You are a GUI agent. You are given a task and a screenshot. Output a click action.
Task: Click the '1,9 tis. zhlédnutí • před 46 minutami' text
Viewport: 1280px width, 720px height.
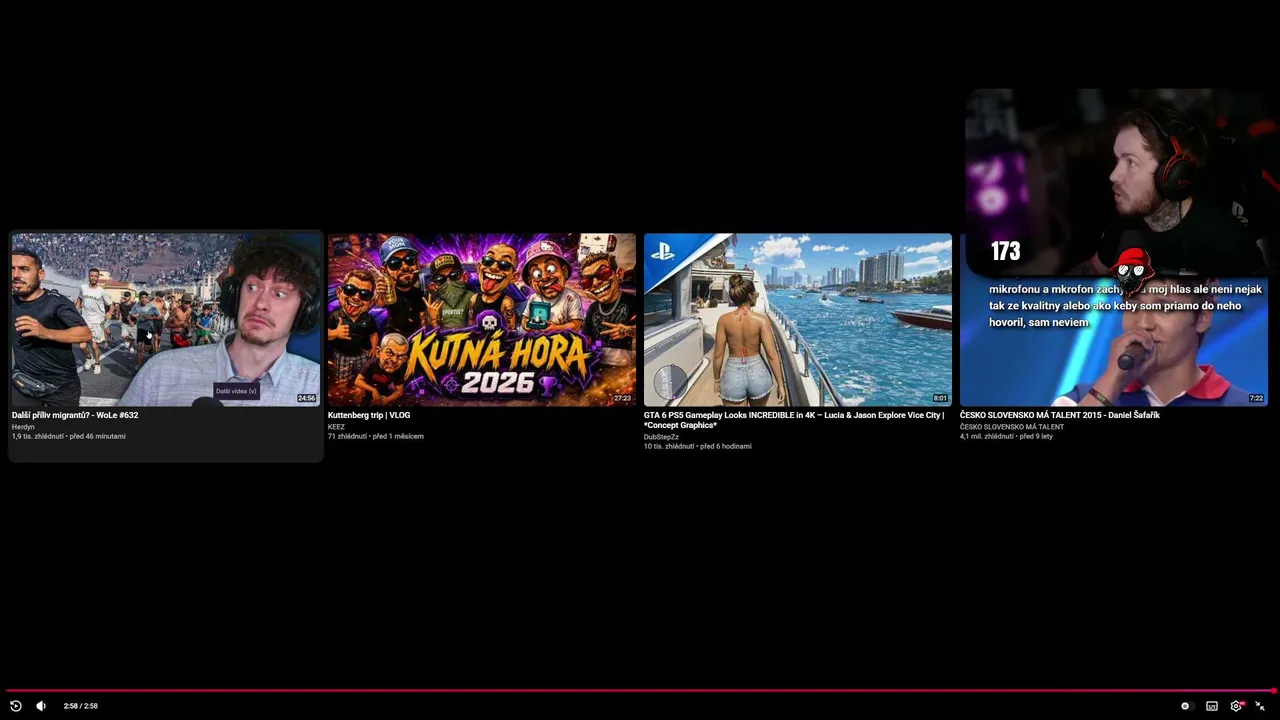[69, 436]
